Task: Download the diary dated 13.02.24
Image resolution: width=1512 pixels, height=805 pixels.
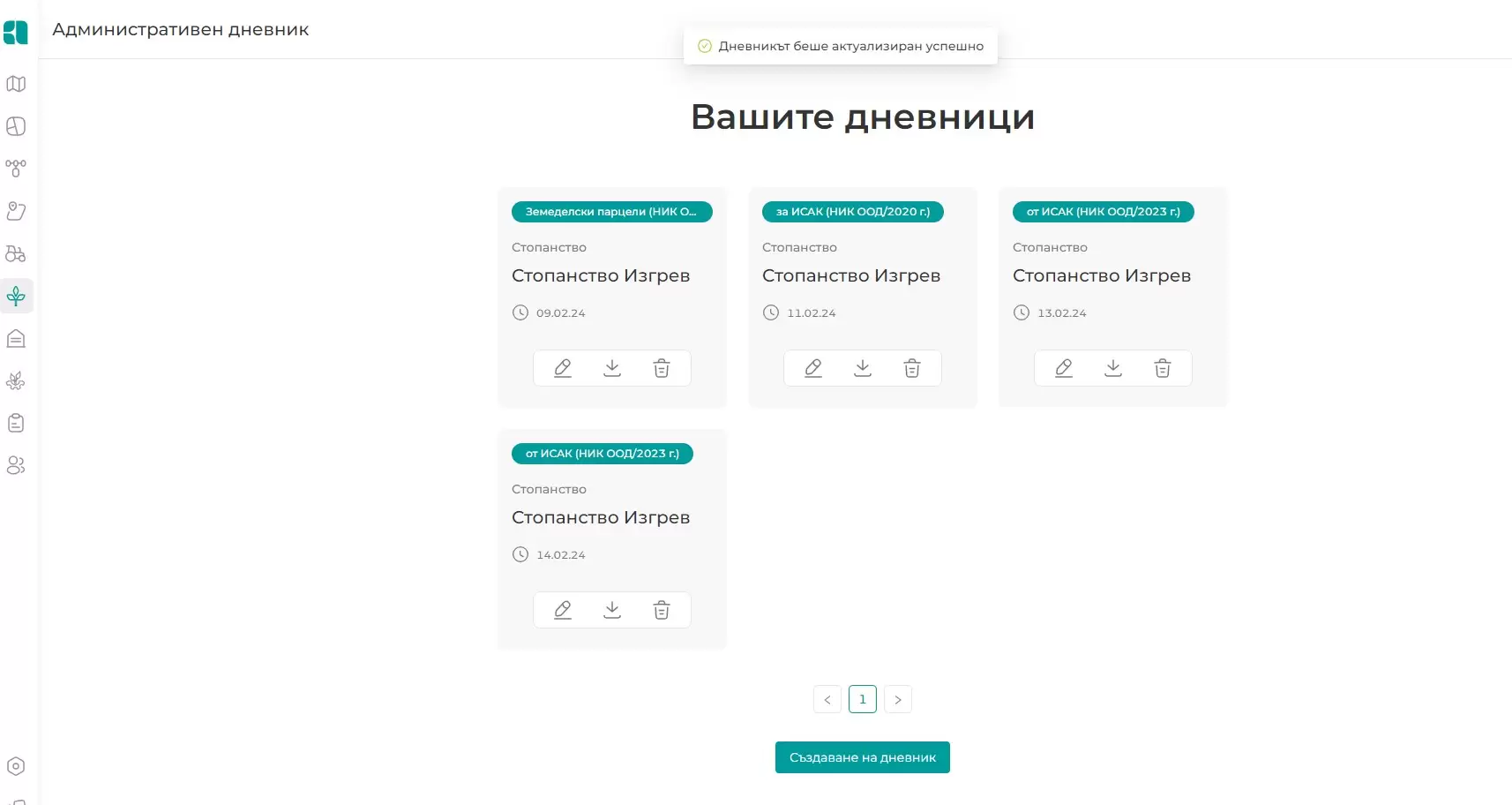Action: tap(1113, 368)
